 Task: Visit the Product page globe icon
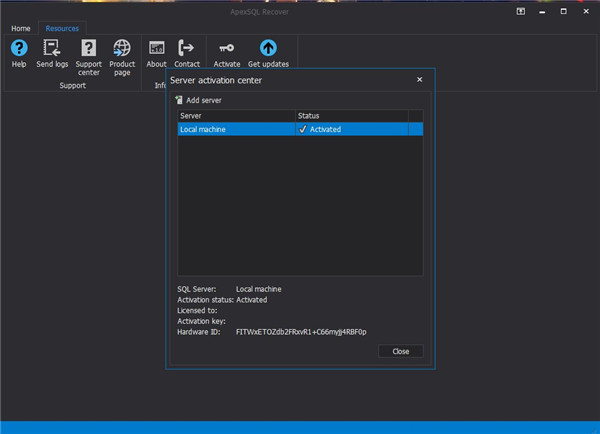pos(122,49)
